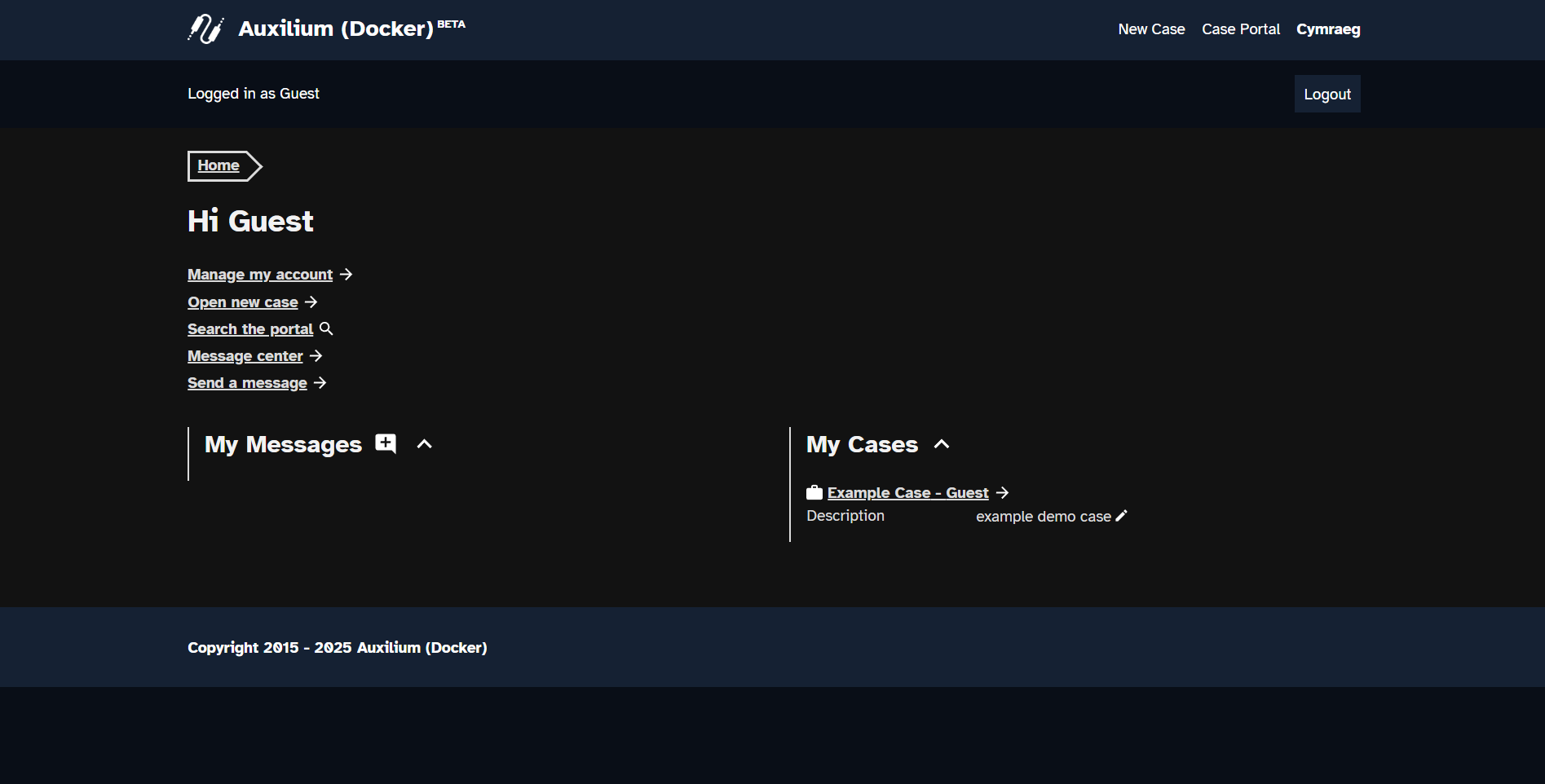
Task: Click the Auxilium logo icon
Action: pos(205,29)
